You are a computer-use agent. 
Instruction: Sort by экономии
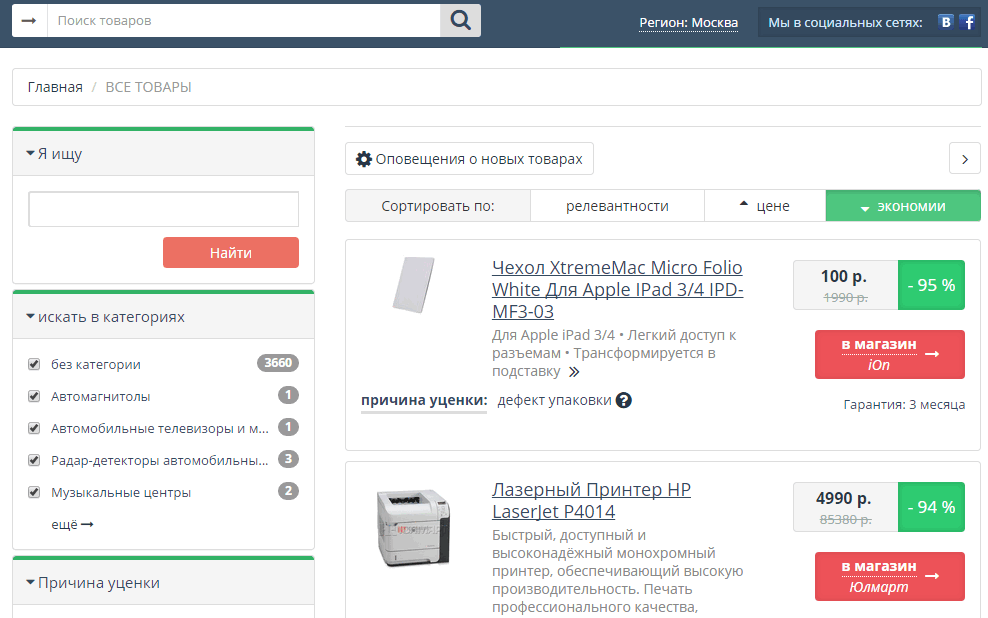point(903,206)
